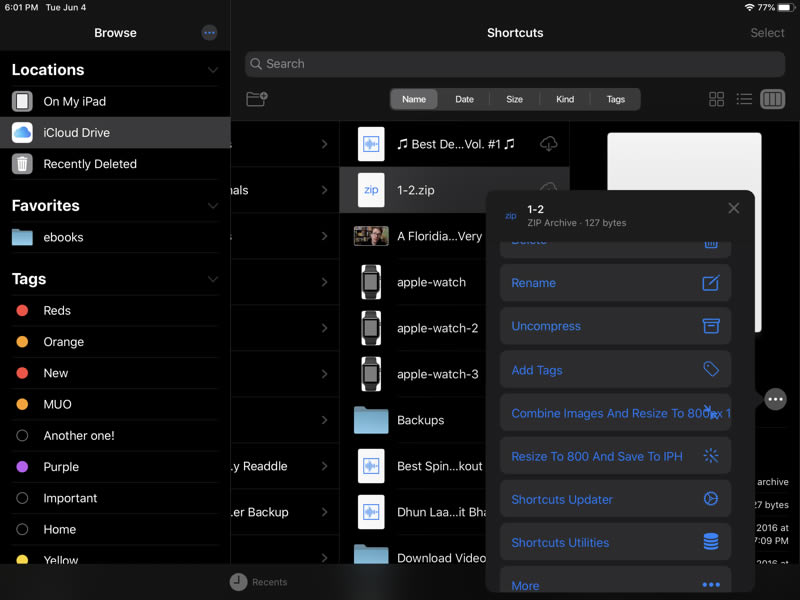Open the Browse sidebar ellipsis menu

(x=209, y=33)
